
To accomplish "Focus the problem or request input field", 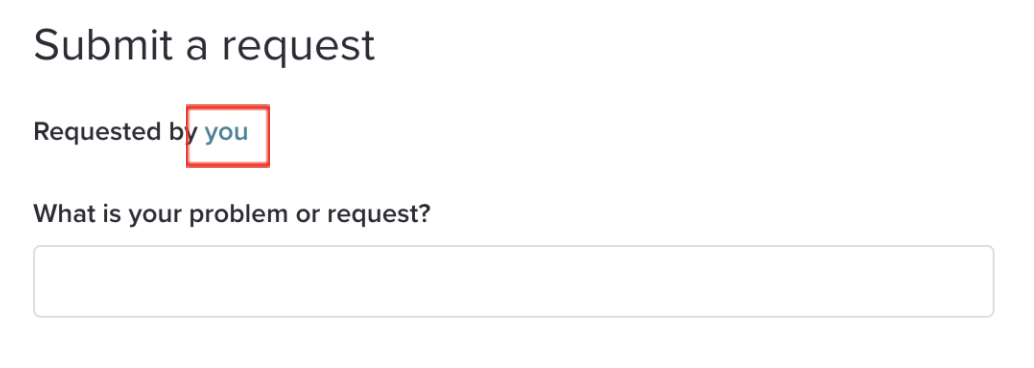I will pos(514,281).
